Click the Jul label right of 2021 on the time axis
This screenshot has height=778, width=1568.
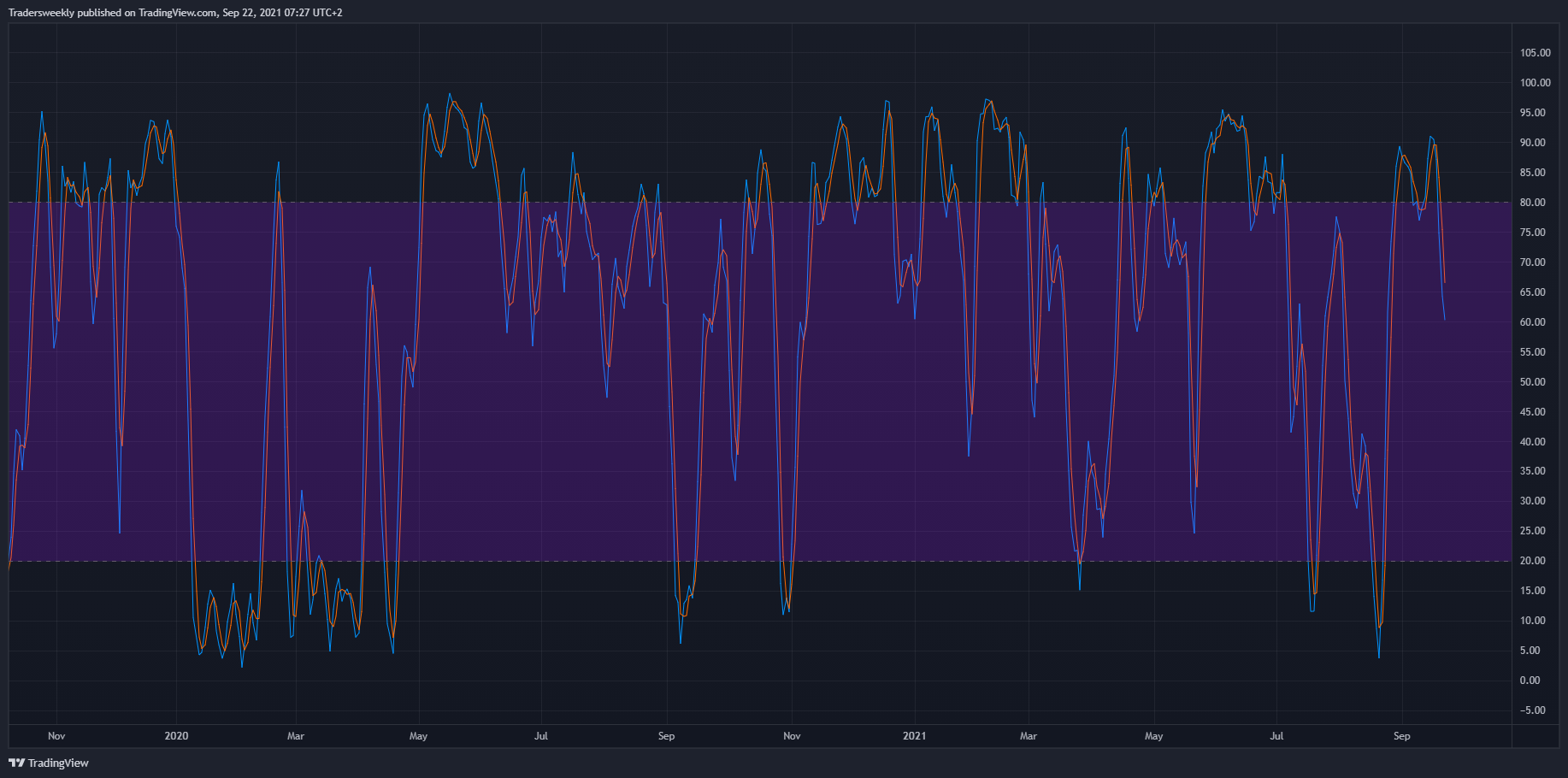pyautogui.click(x=1276, y=736)
